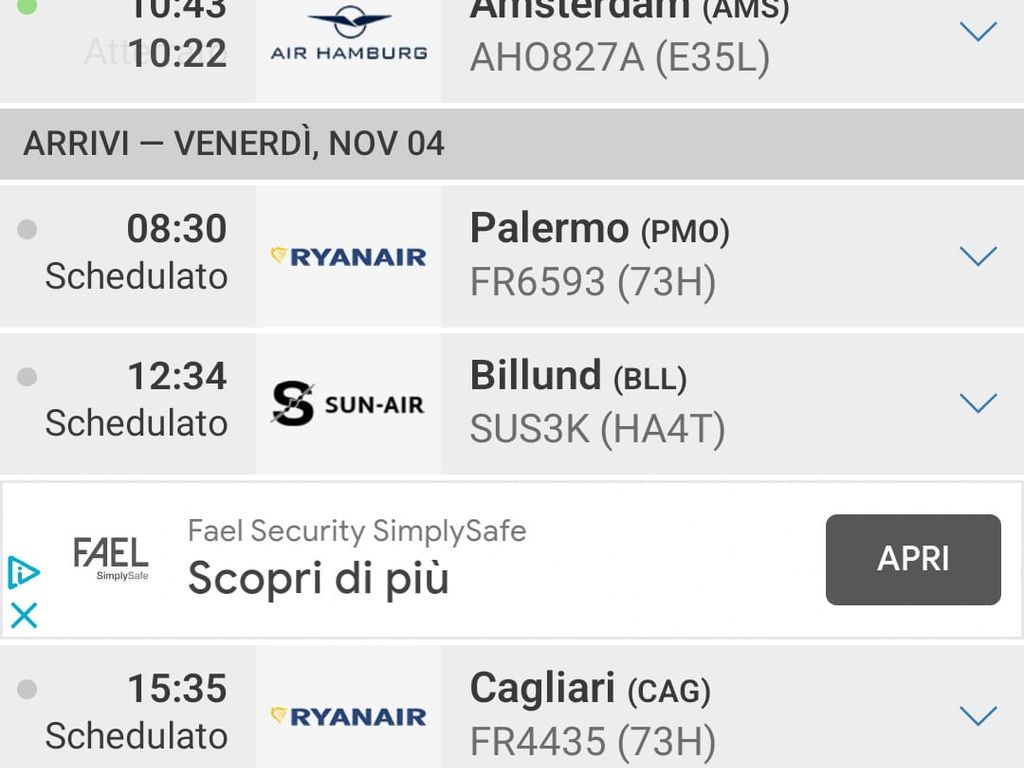Image resolution: width=1024 pixels, height=768 pixels.
Task: Open the 'Scopri di più' ad link
Action: point(318,578)
